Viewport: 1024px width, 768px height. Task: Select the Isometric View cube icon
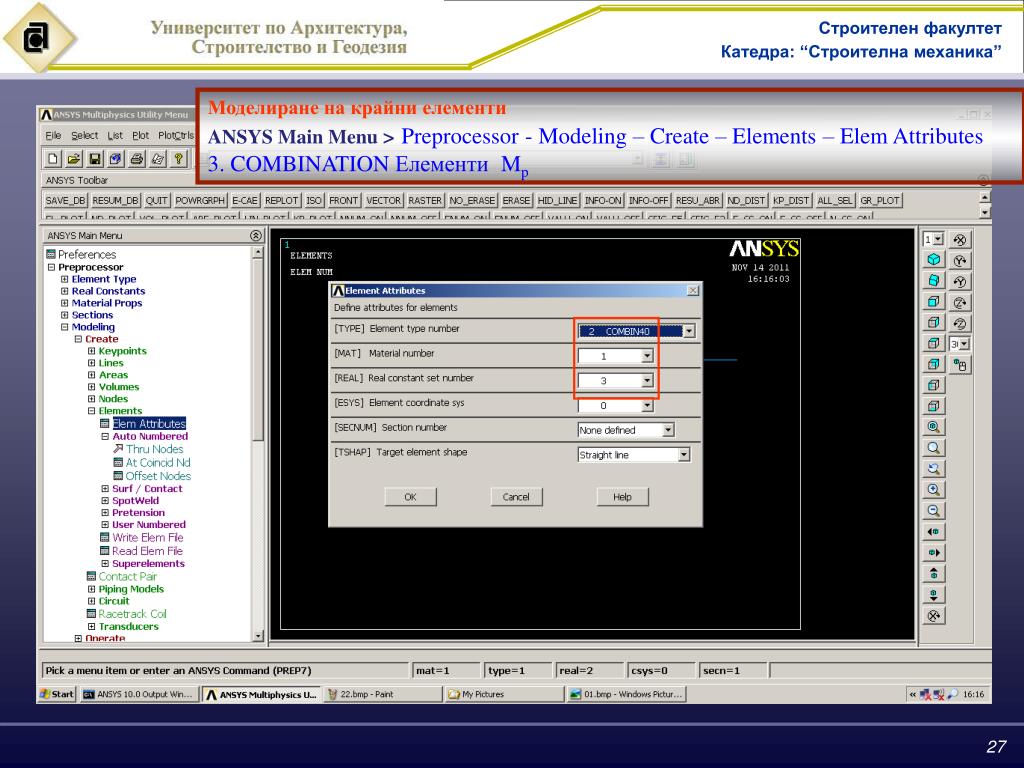934,259
